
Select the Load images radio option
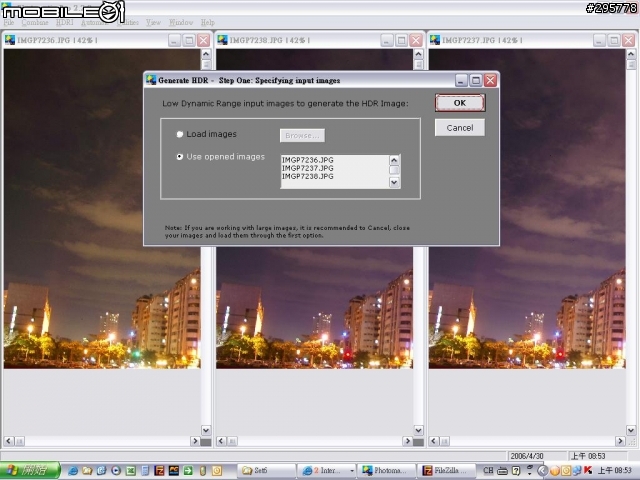click(x=207, y=134)
